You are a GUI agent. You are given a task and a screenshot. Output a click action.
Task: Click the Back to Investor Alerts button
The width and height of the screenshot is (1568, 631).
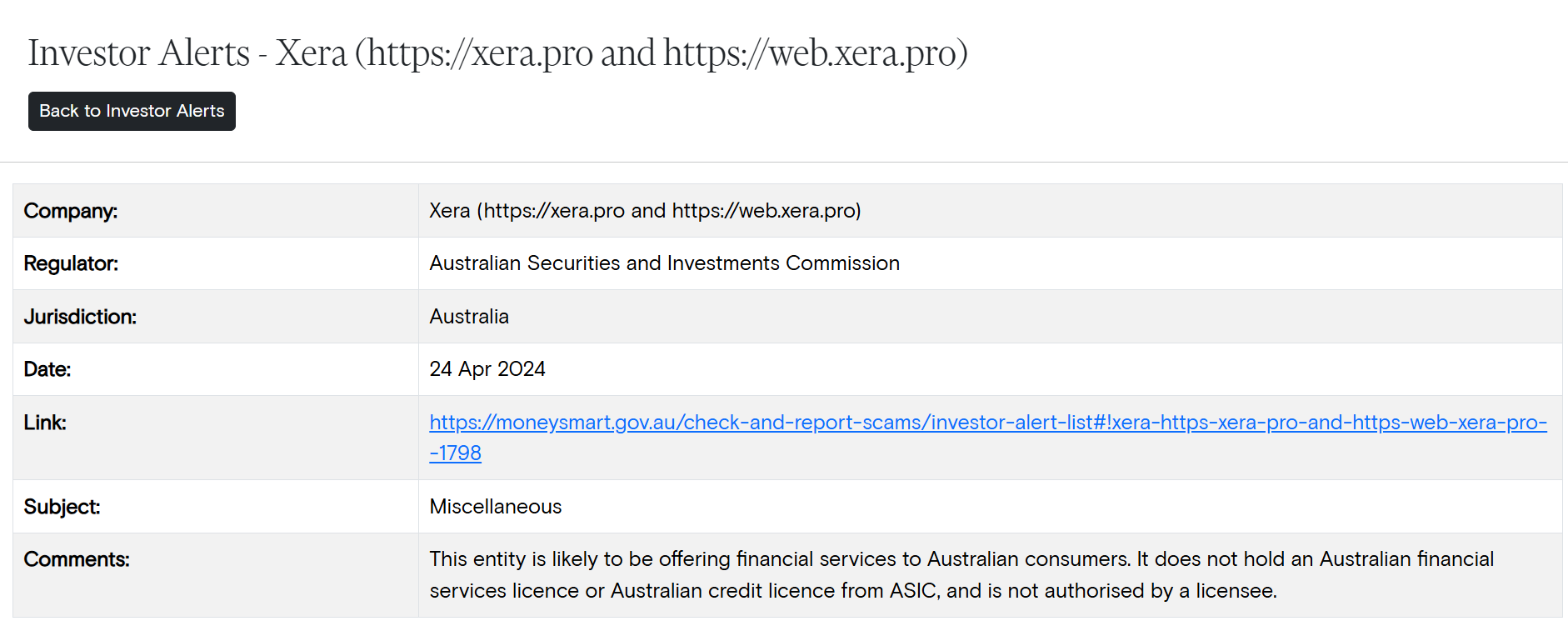coord(132,111)
